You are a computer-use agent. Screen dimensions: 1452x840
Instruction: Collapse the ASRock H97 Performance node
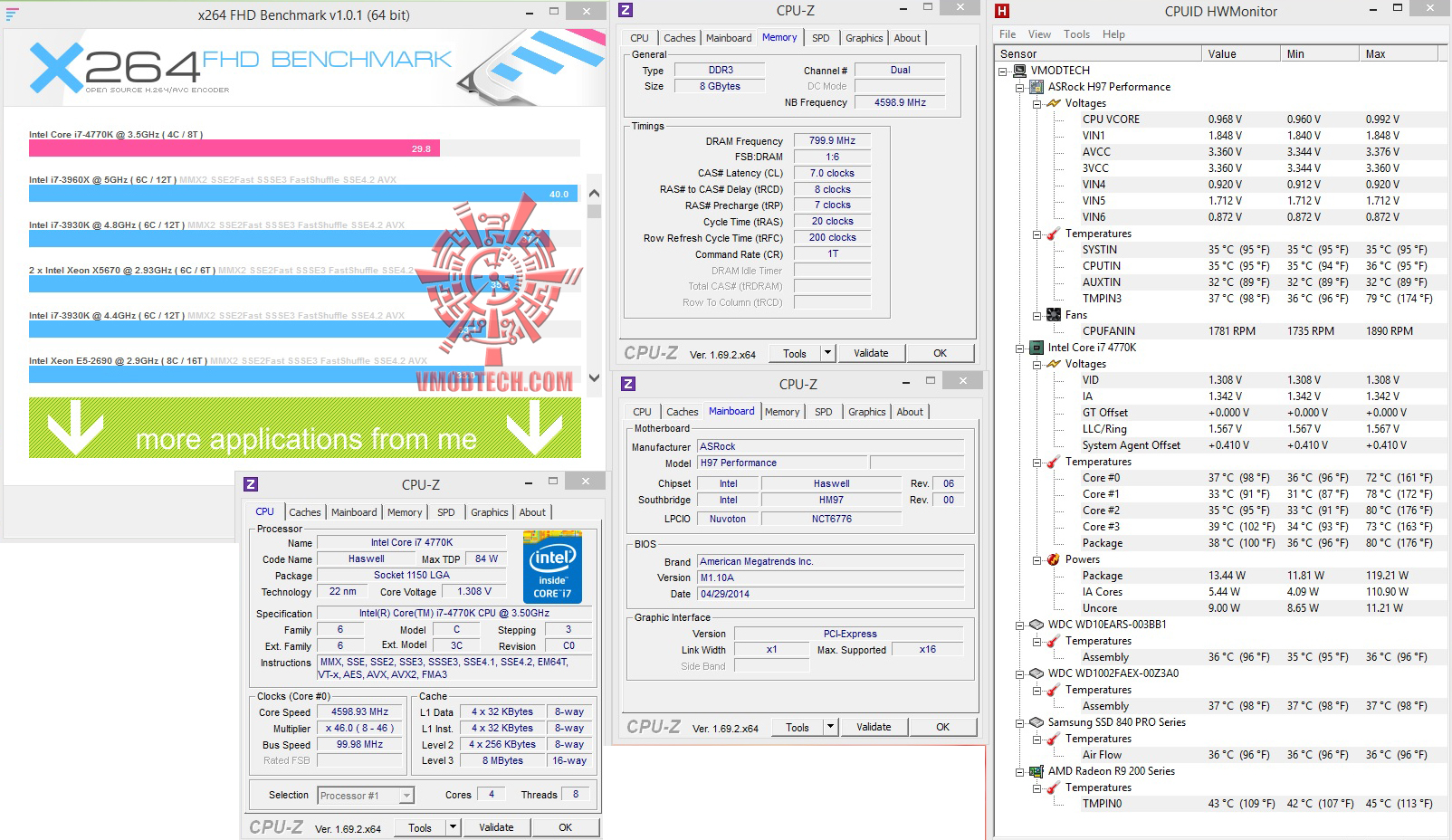(x=1020, y=87)
